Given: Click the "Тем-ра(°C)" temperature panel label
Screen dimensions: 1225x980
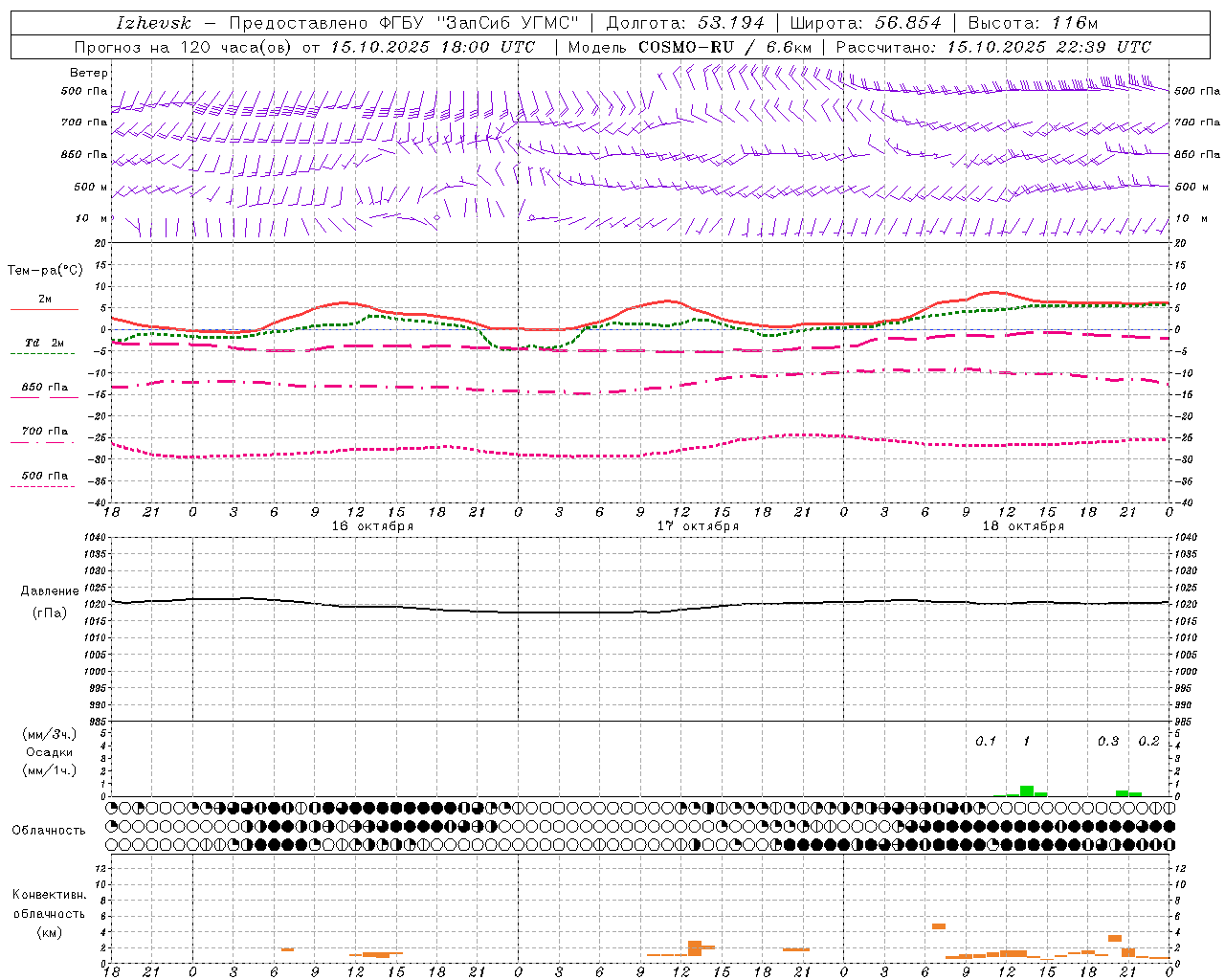Looking at the screenshot, I should tap(45, 271).
